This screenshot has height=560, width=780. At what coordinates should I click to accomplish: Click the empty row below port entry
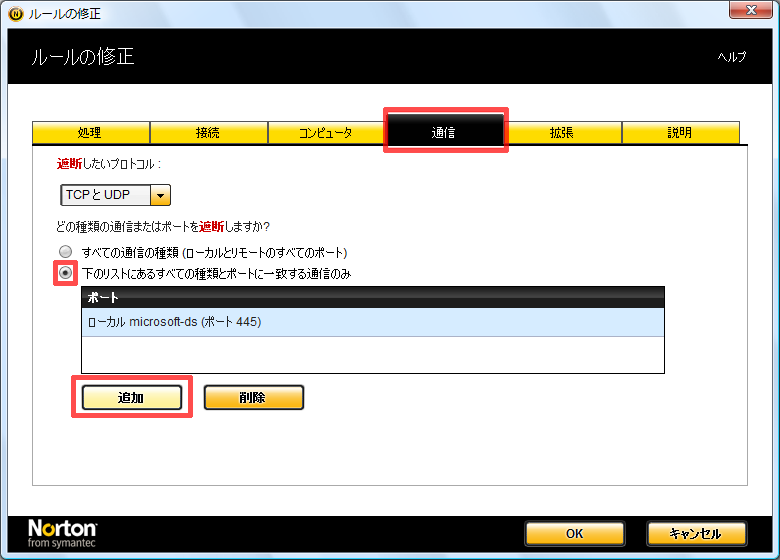point(372,354)
